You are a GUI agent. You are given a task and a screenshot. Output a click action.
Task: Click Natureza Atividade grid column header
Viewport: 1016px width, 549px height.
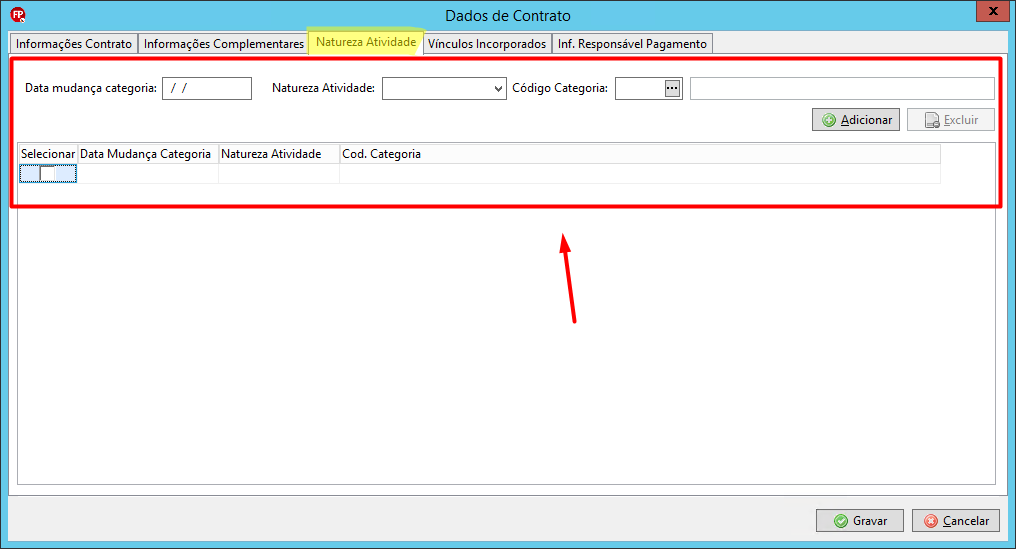(279, 154)
